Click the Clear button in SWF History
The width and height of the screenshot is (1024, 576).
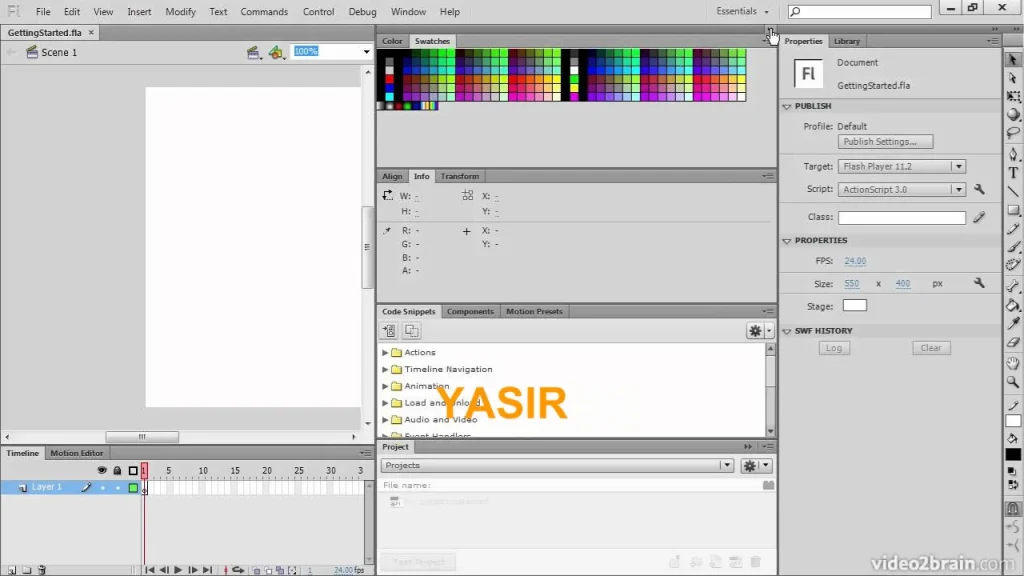pos(931,348)
